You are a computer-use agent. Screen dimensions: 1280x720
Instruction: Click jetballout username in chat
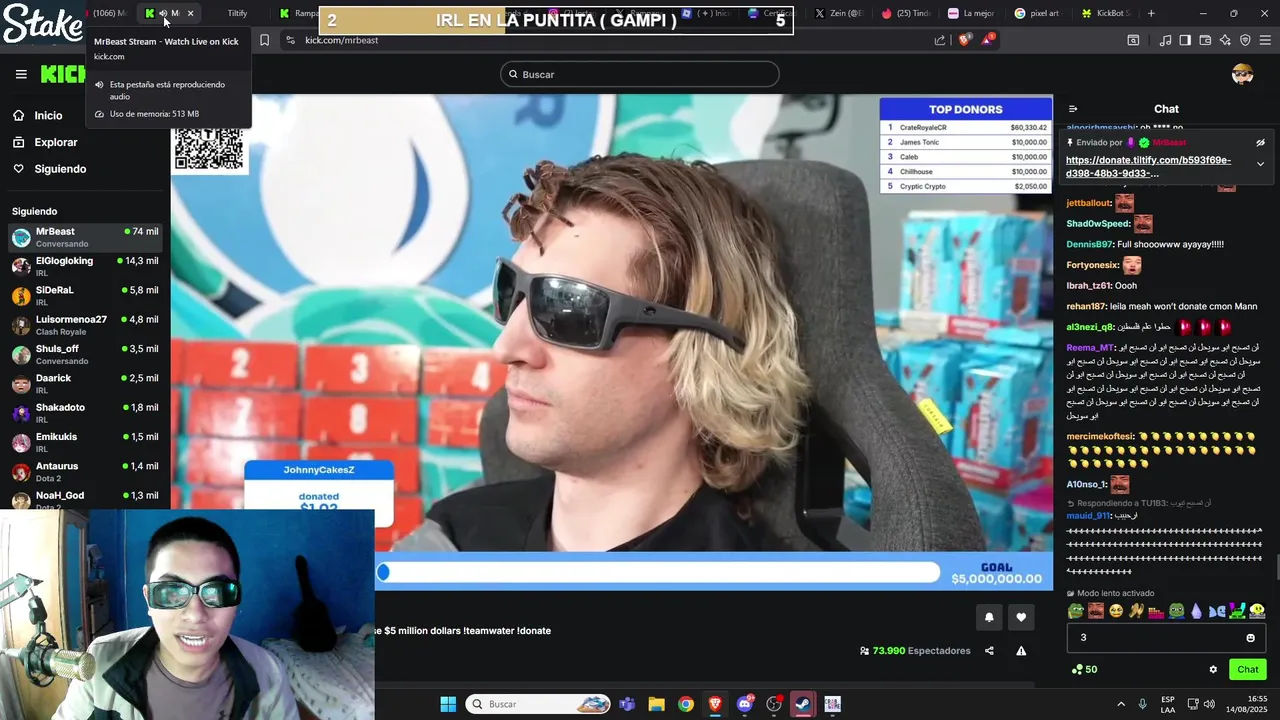(x=1089, y=203)
